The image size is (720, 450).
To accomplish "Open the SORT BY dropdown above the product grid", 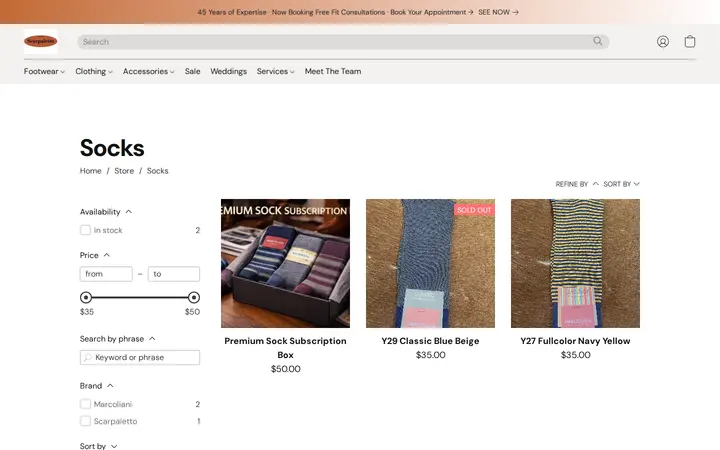I will click(621, 184).
